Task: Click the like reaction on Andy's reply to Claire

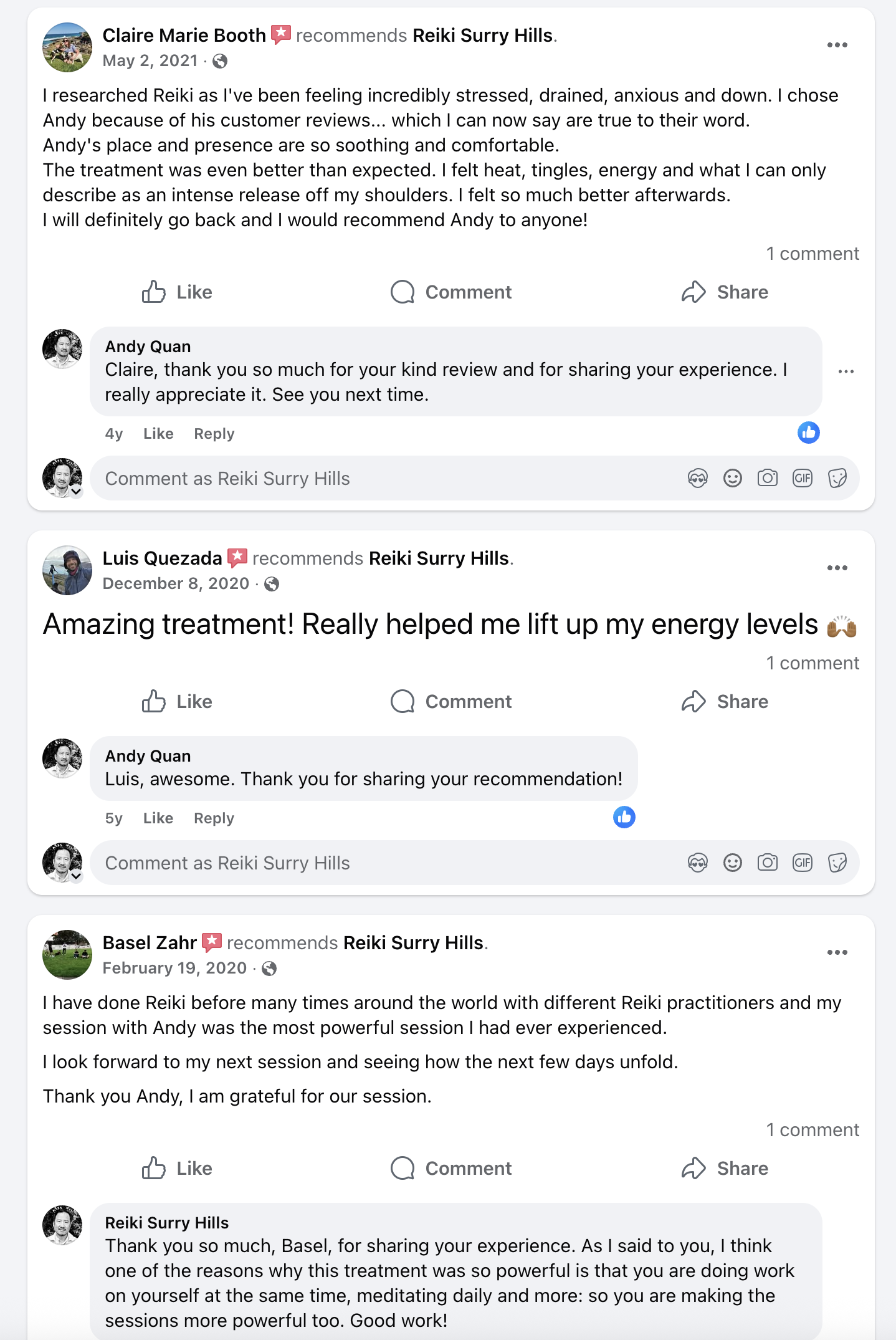Action: 808,433
